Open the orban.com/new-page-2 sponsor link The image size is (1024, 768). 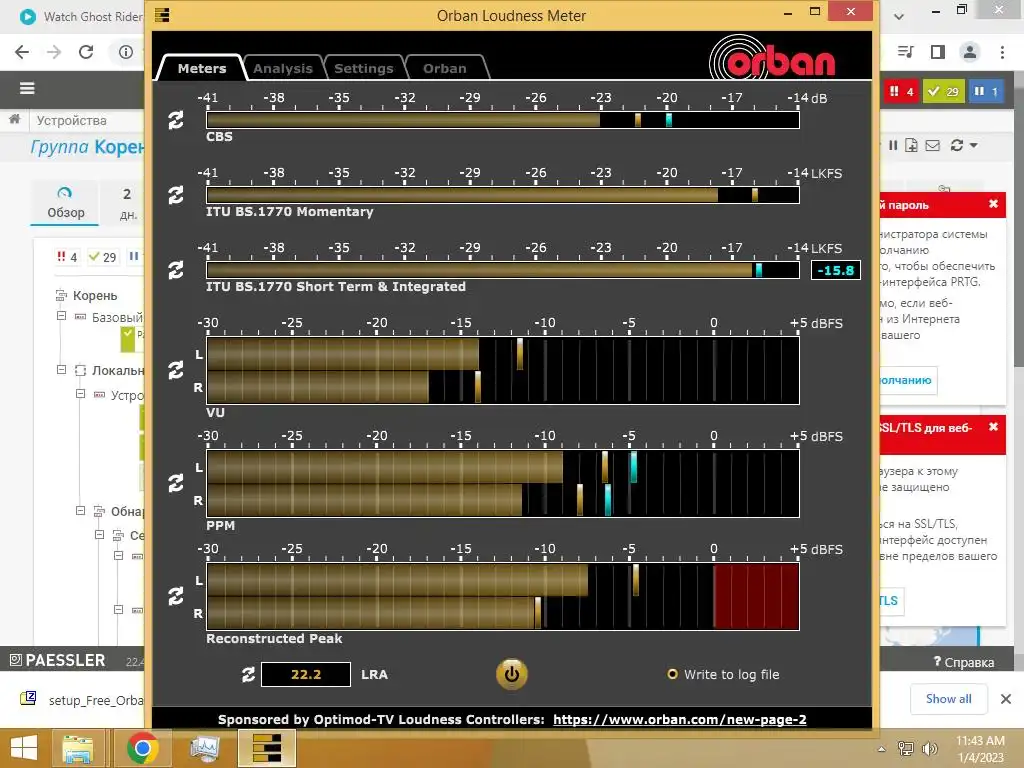[680, 720]
